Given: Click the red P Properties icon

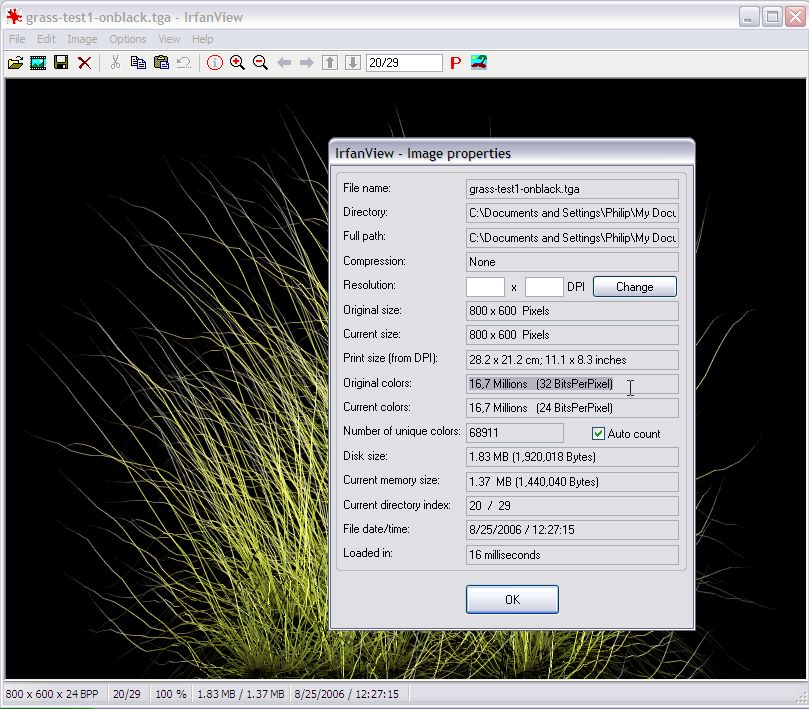Looking at the screenshot, I should pyautogui.click(x=455, y=63).
